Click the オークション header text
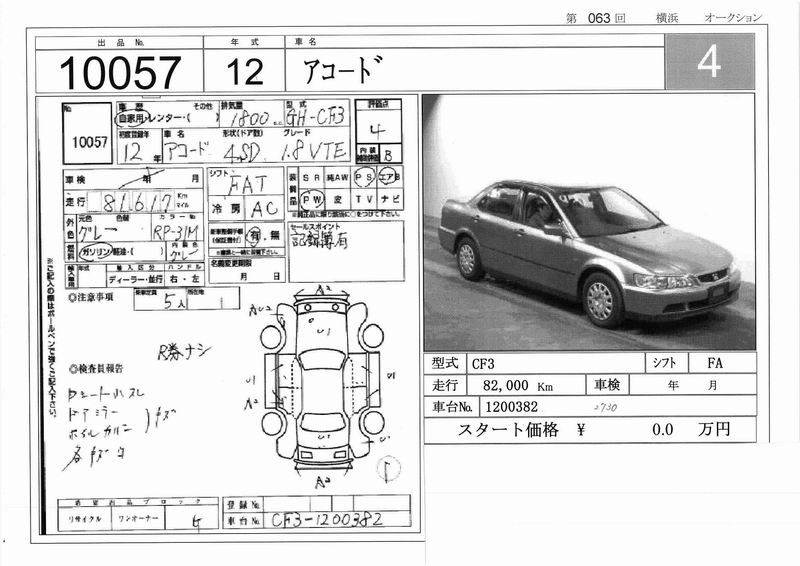The width and height of the screenshot is (800, 566). (733, 17)
